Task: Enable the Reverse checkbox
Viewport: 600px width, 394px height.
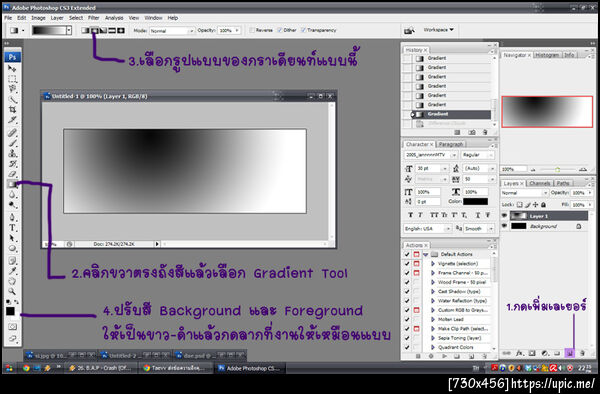Action: coord(252,30)
